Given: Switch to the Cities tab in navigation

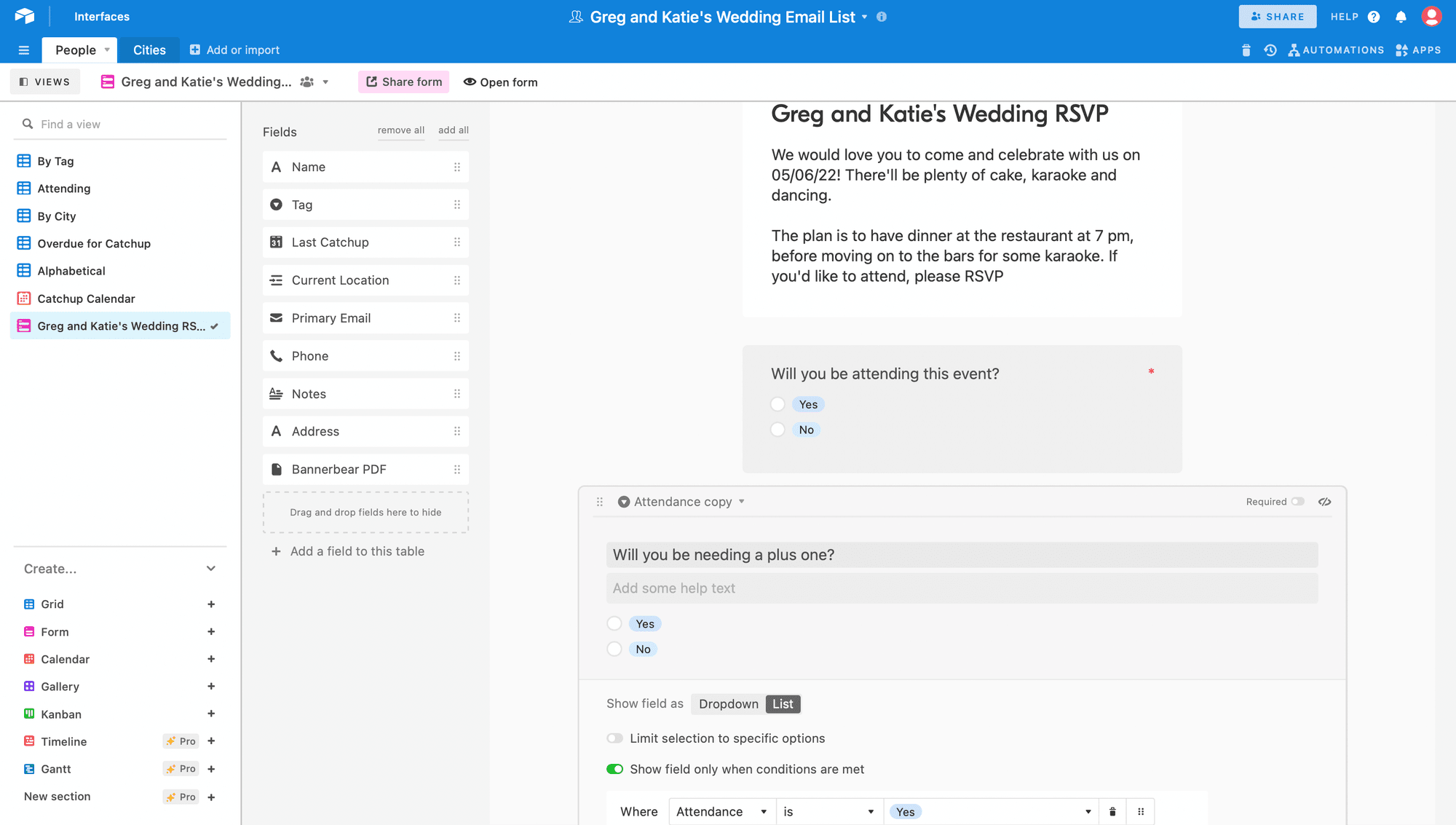Looking at the screenshot, I should click(149, 49).
